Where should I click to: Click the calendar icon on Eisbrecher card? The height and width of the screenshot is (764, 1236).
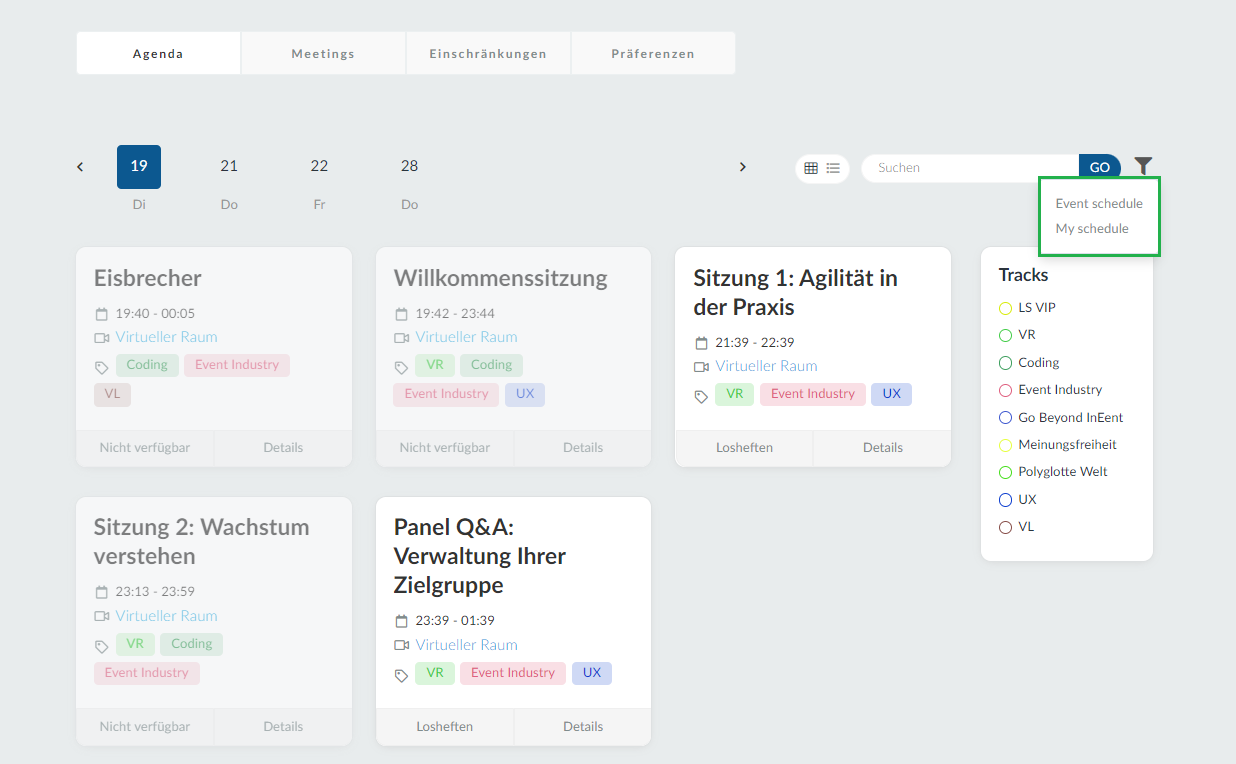pos(101,314)
